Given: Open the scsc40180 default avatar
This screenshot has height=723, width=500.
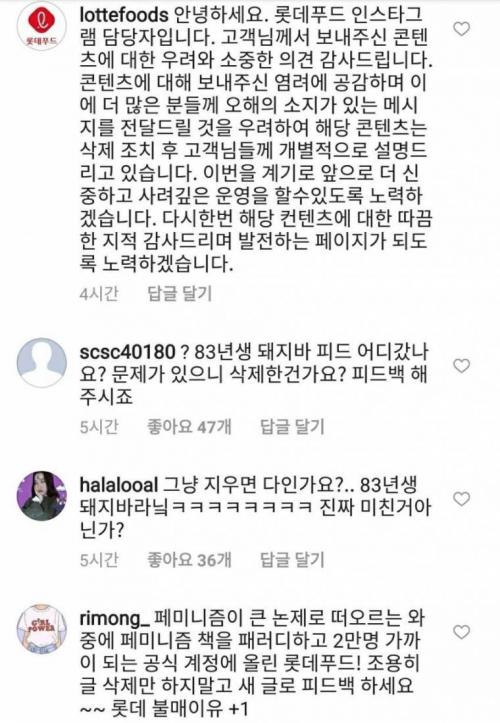Looking at the screenshot, I should click(42, 363).
